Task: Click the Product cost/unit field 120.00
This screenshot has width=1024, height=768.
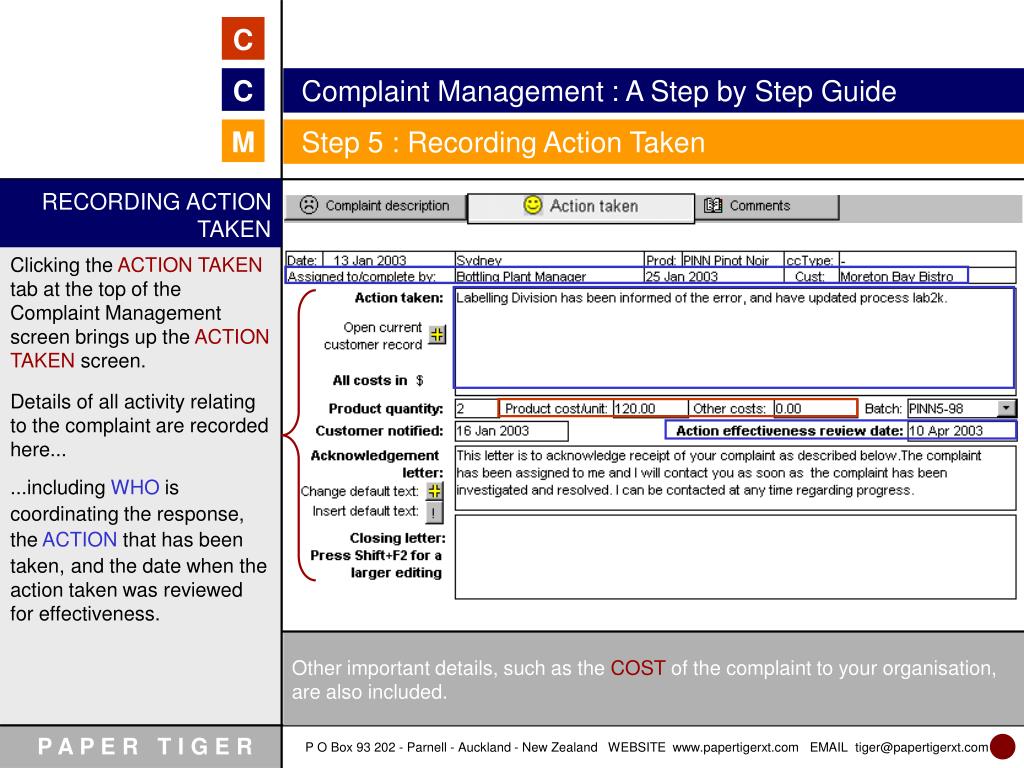Action: (x=650, y=408)
